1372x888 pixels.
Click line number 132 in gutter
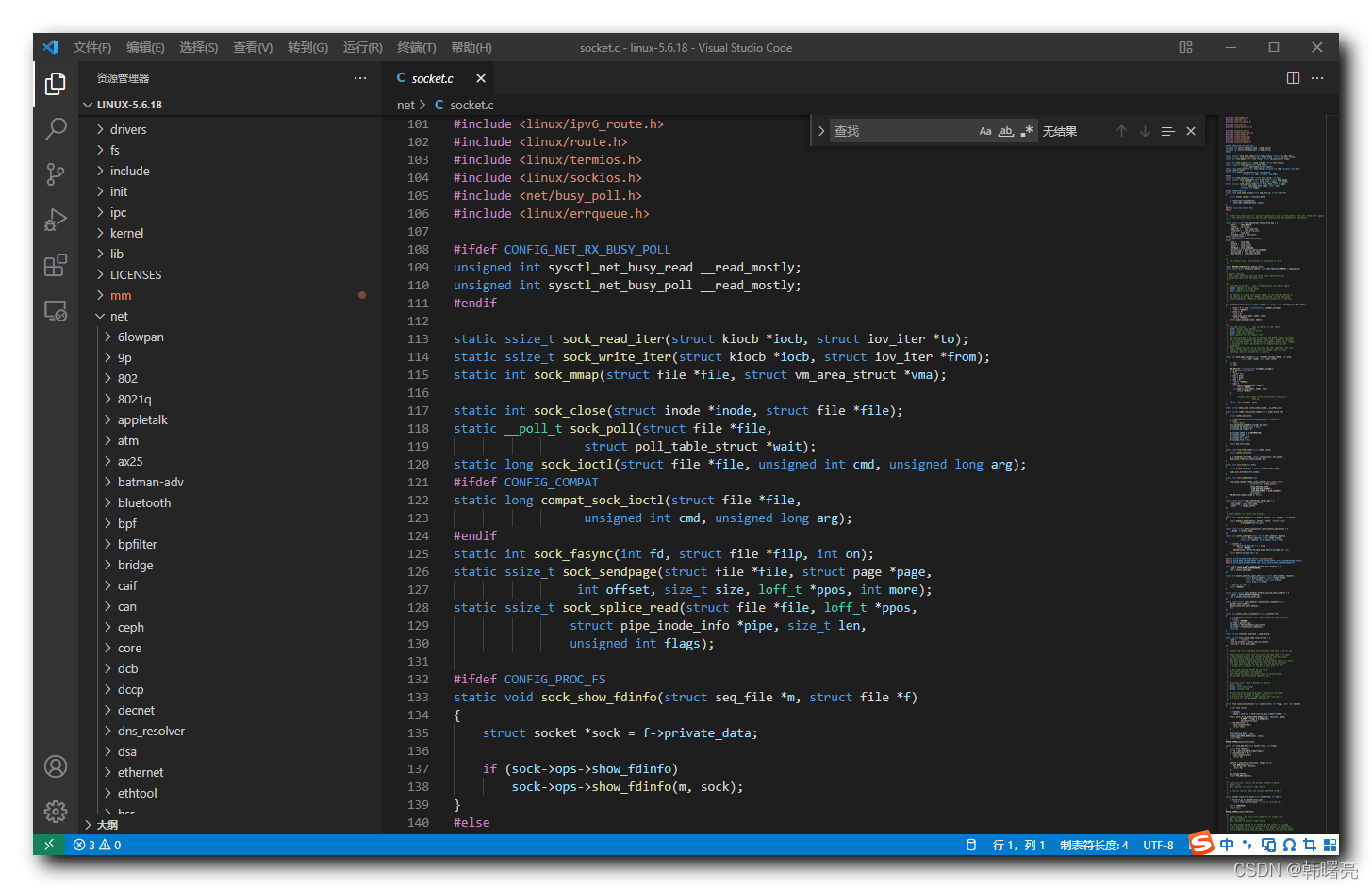point(418,679)
